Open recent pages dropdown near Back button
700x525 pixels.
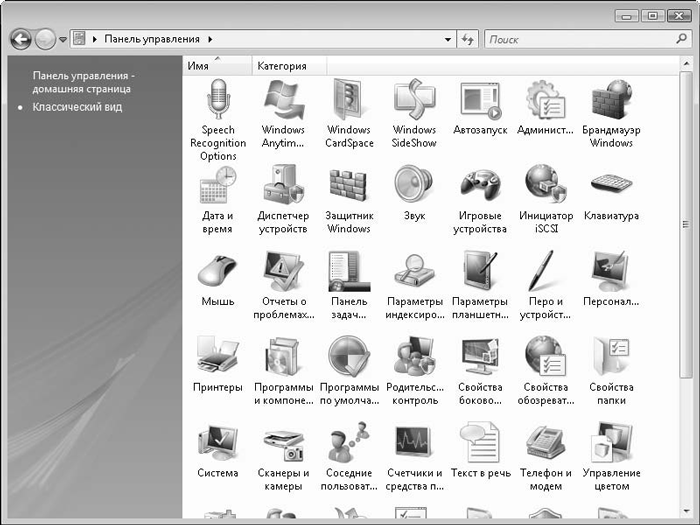[63, 40]
